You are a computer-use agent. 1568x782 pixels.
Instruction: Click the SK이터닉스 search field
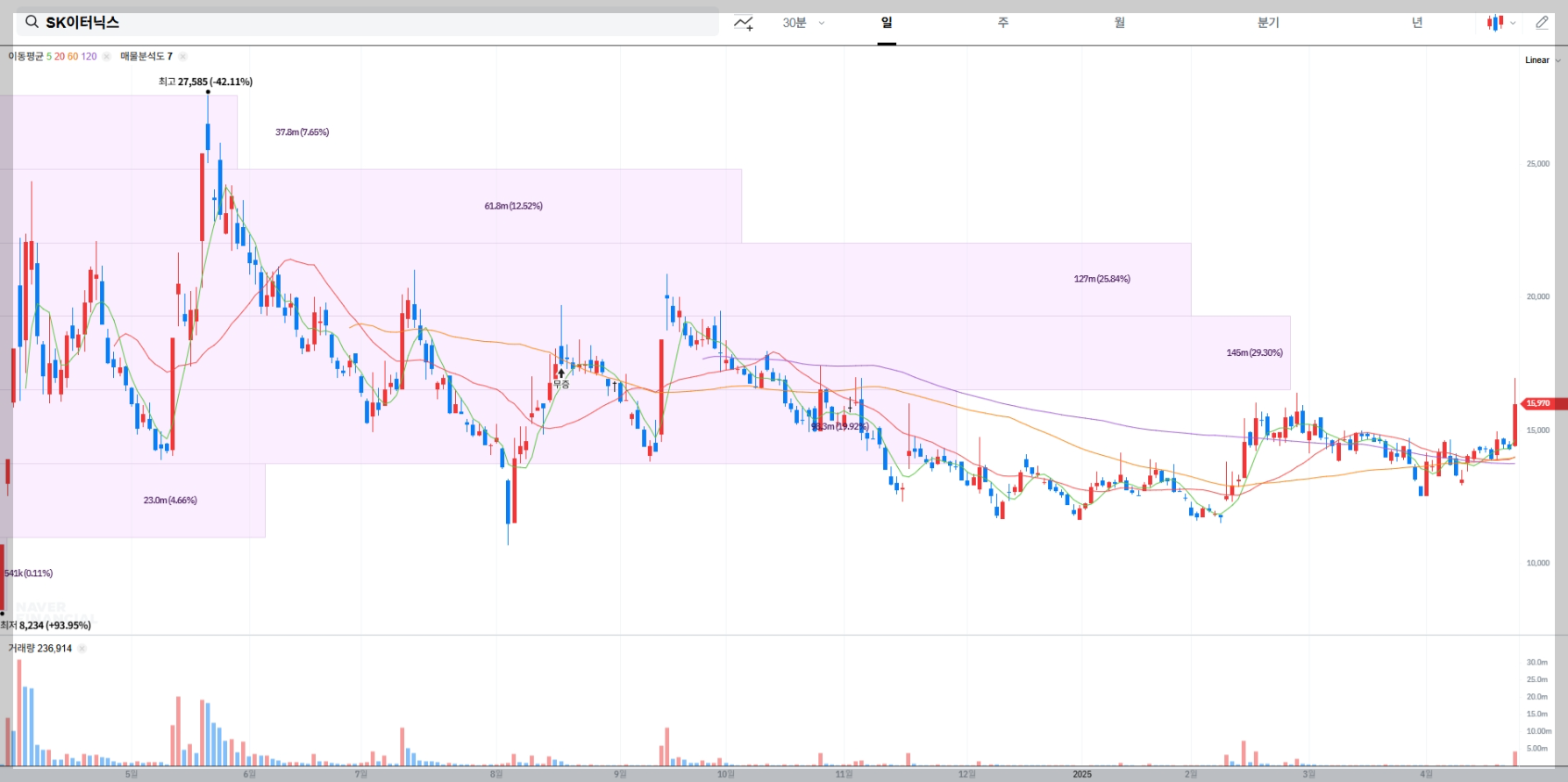pos(367,23)
